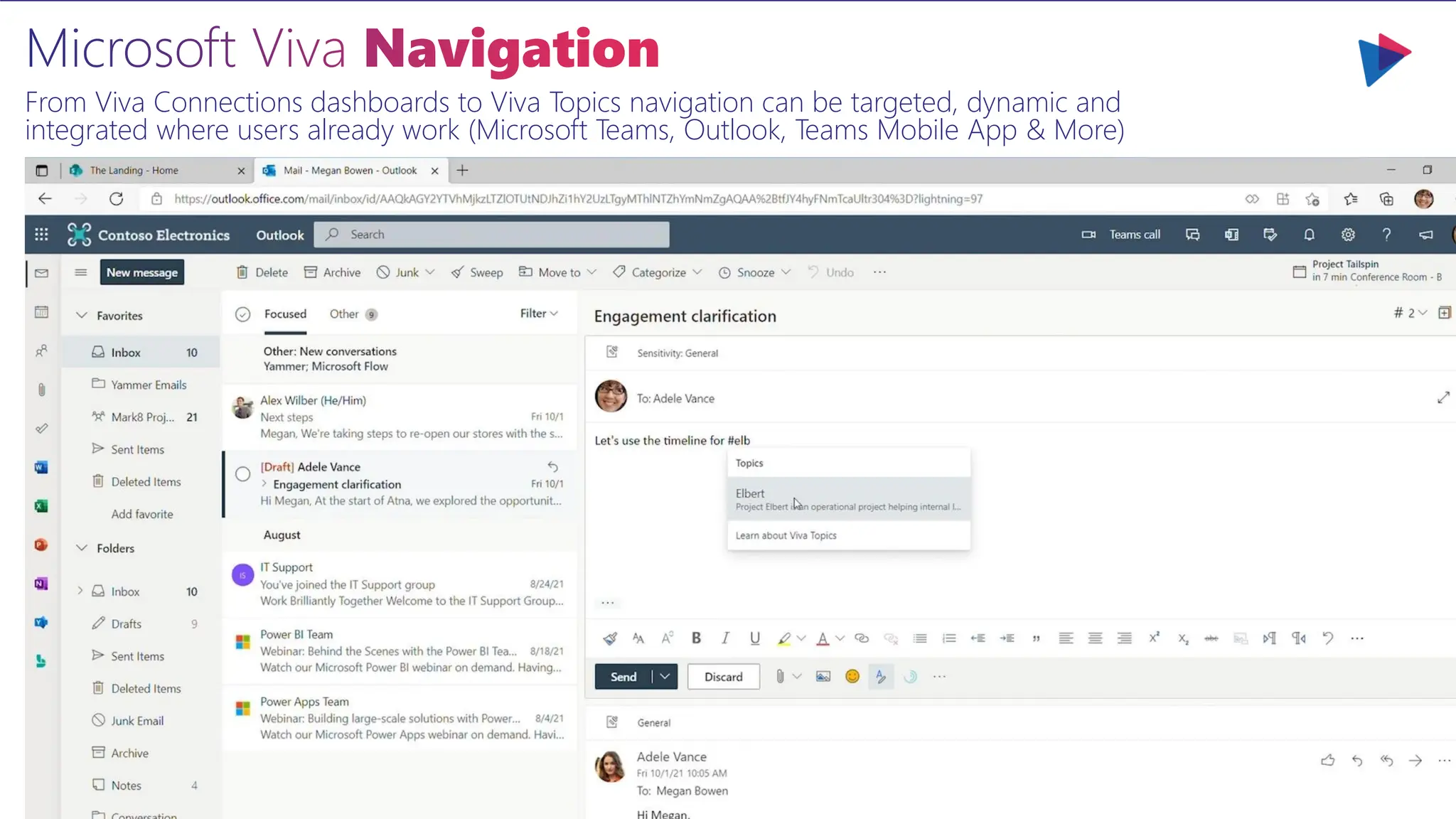Launch PowerPoint from the left rail

41,545
